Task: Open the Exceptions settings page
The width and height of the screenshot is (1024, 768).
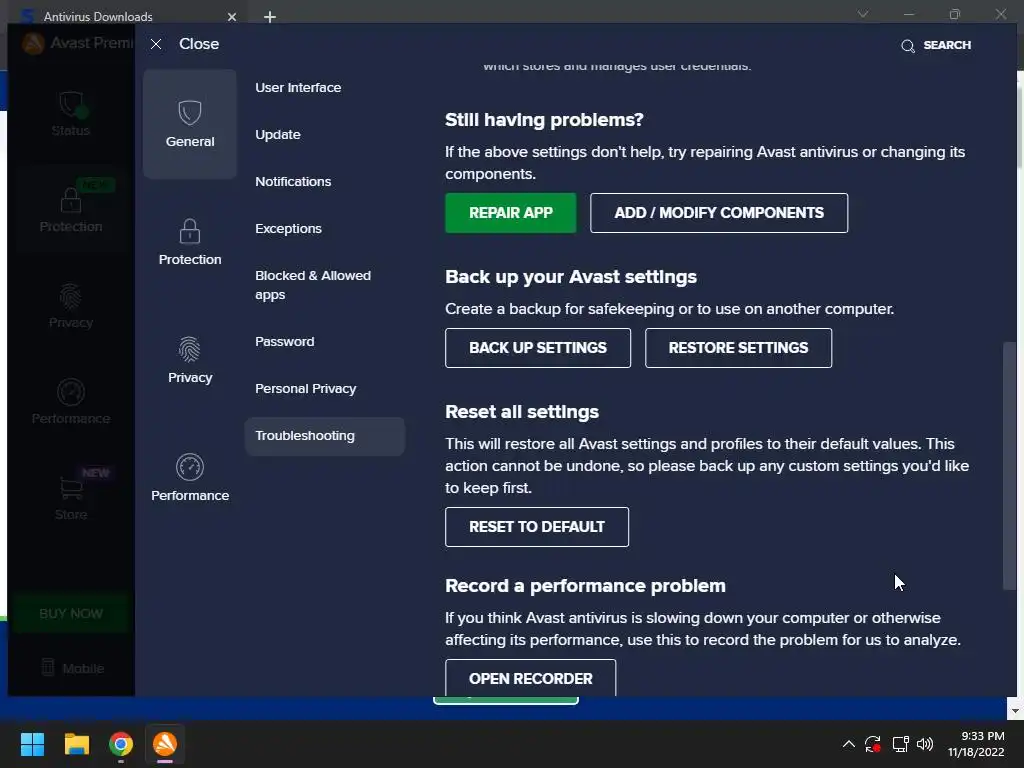Action: pos(288,229)
